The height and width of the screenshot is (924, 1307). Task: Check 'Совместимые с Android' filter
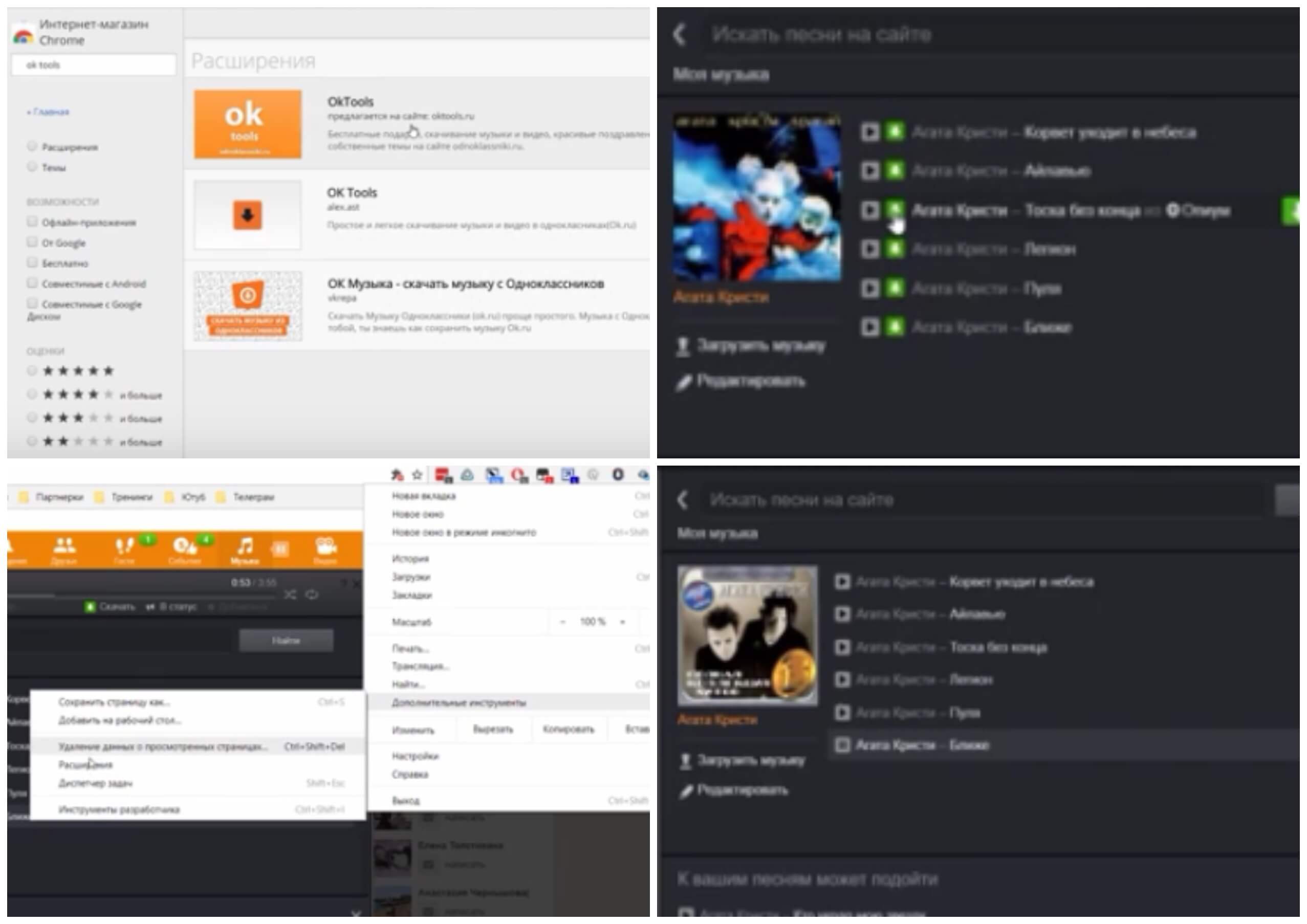tap(32, 283)
